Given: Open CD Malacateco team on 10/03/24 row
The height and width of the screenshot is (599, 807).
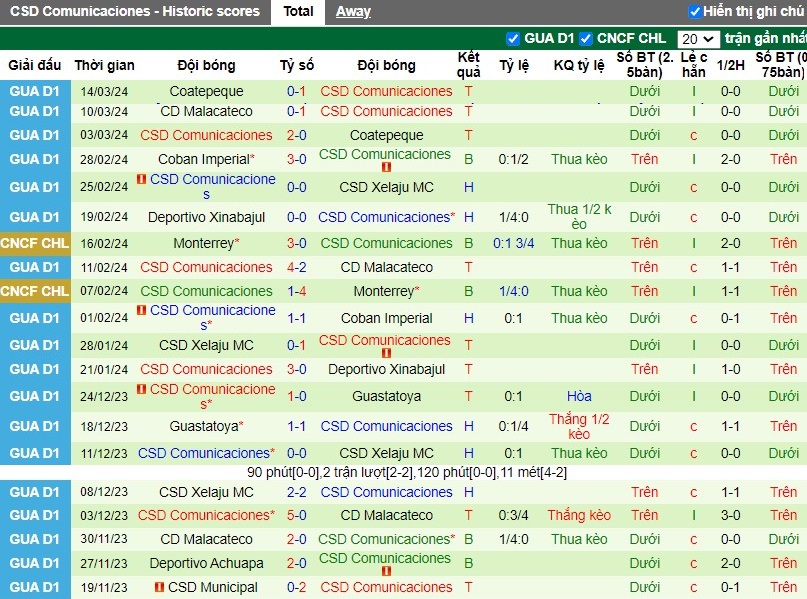Looking at the screenshot, I should click(206, 111).
